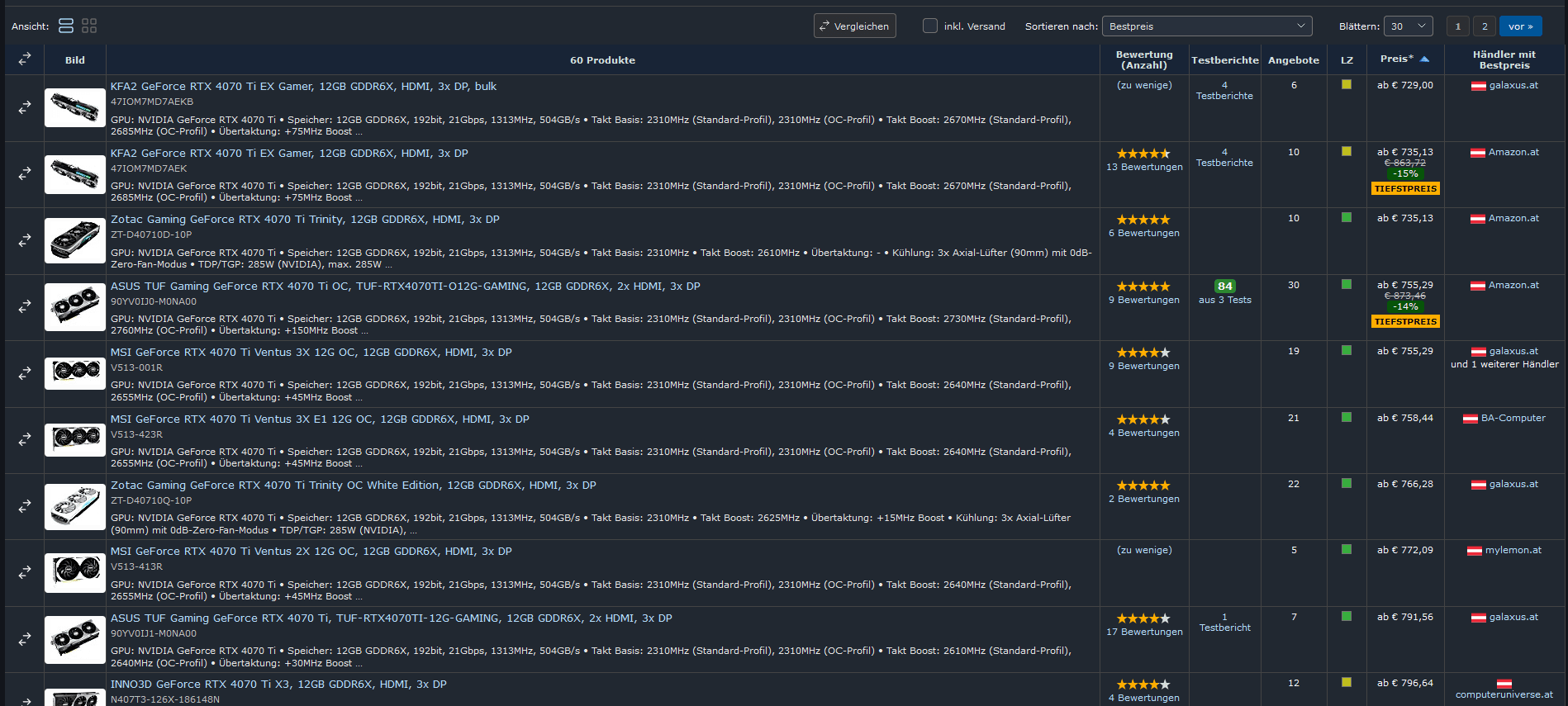Image resolution: width=1568 pixels, height=706 pixels.
Task: Open Sortieren nach Bestpreis dropdown
Action: point(1207,26)
